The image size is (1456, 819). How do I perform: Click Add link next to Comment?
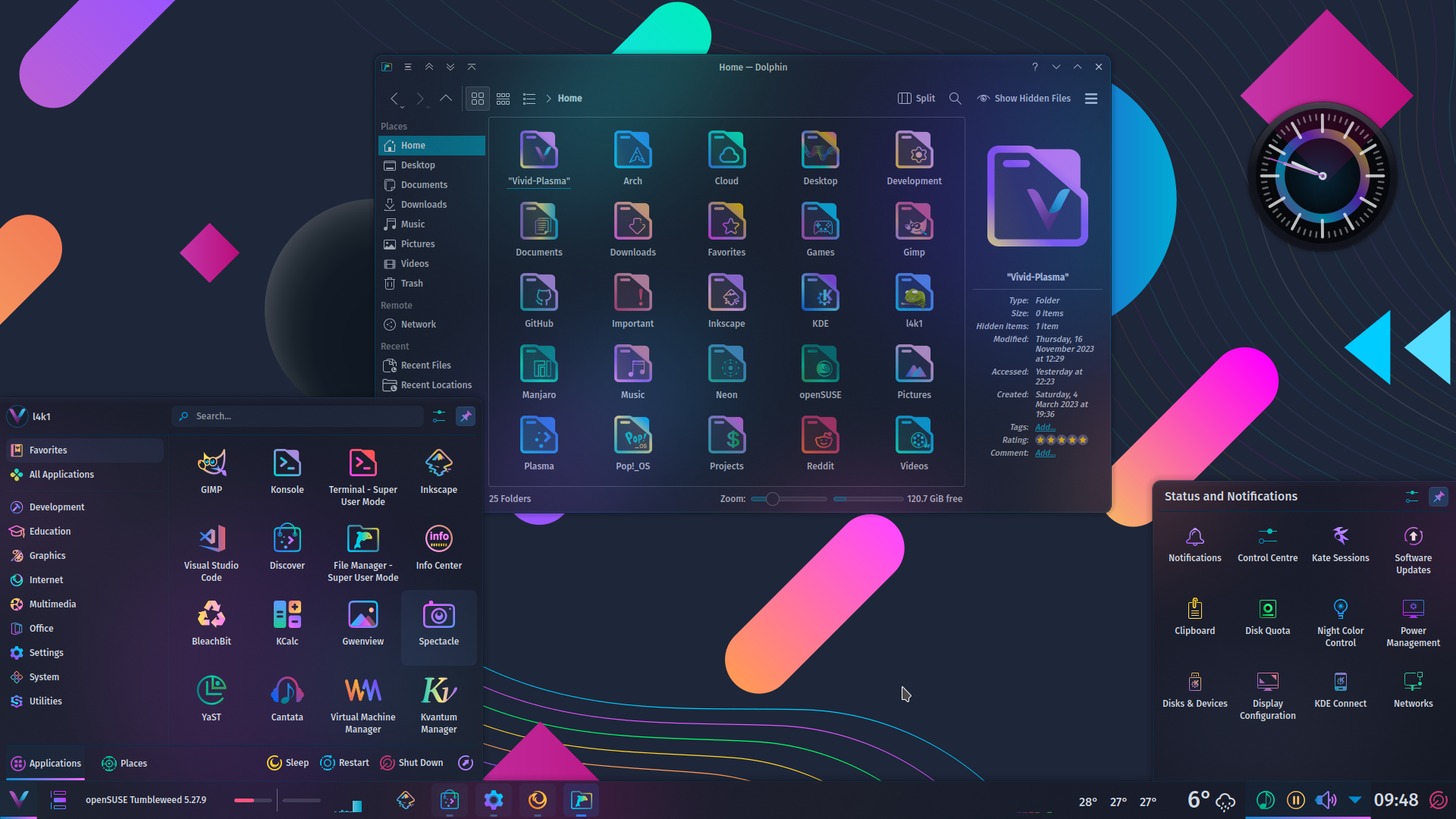(1045, 453)
